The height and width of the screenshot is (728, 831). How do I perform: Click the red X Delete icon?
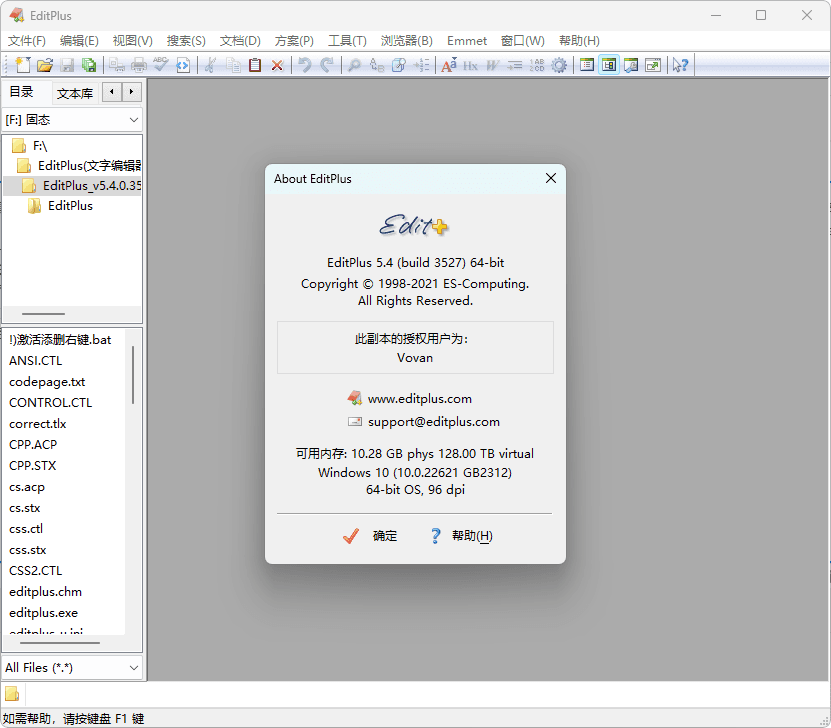click(277, 65)
